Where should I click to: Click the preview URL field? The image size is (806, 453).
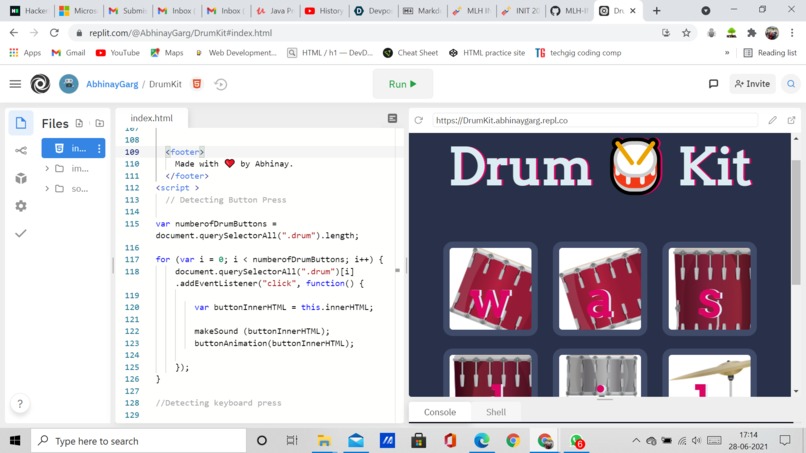(x=595, y=120)
